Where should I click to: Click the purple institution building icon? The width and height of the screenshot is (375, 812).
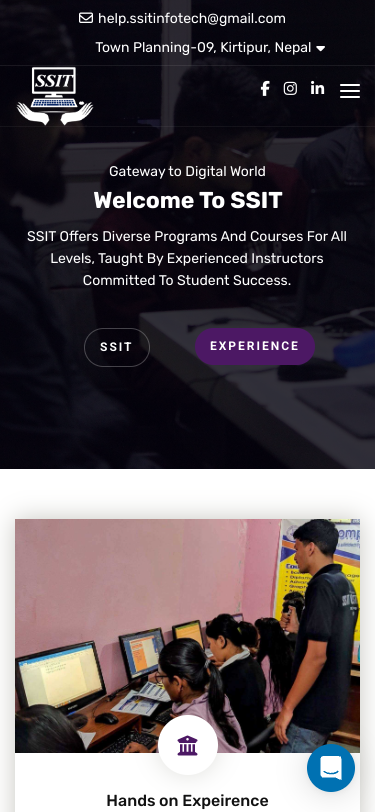click(x=188, y=745)
